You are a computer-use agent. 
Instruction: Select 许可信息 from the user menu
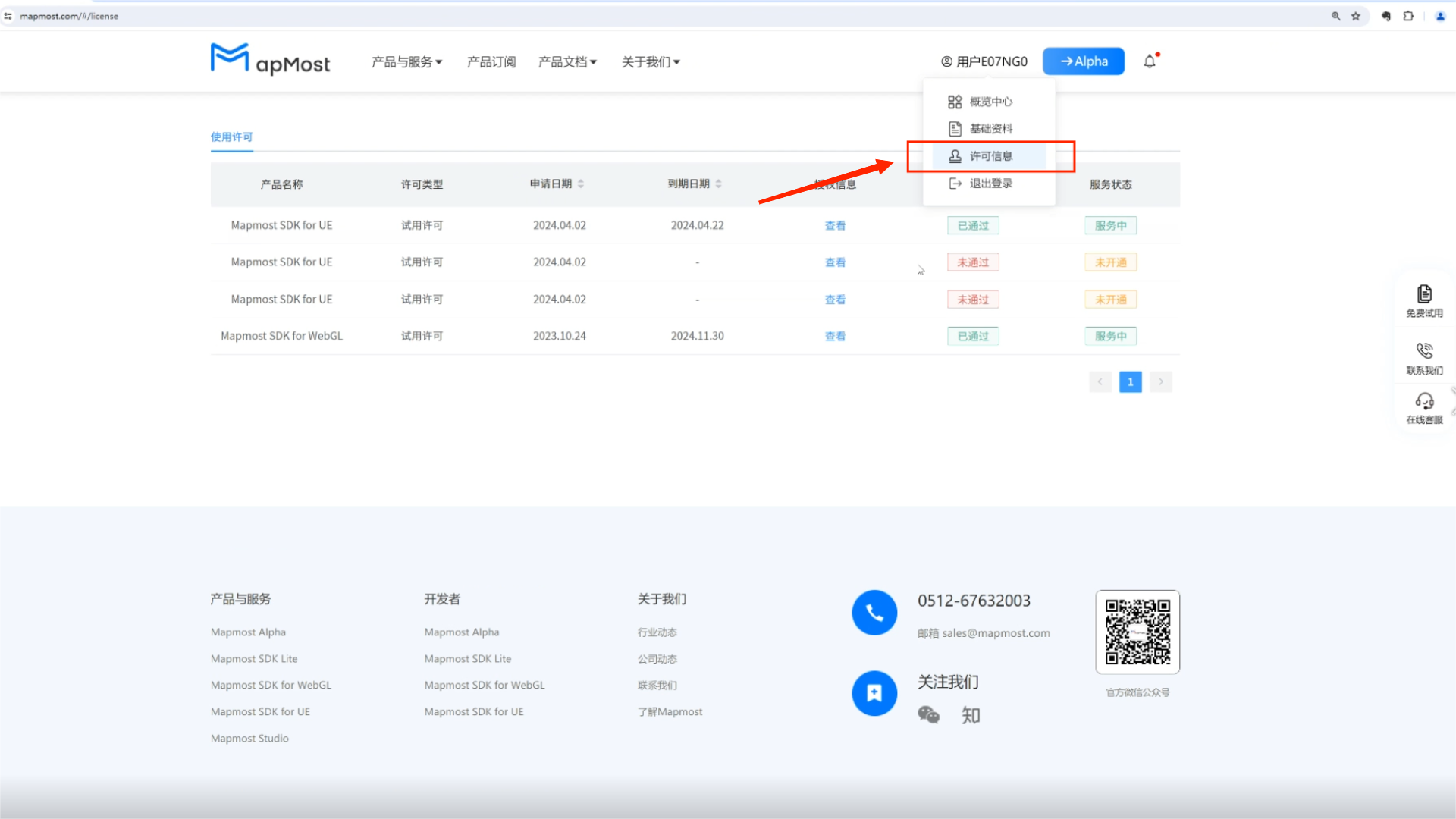pyautogui.click(x=989, y=156)
